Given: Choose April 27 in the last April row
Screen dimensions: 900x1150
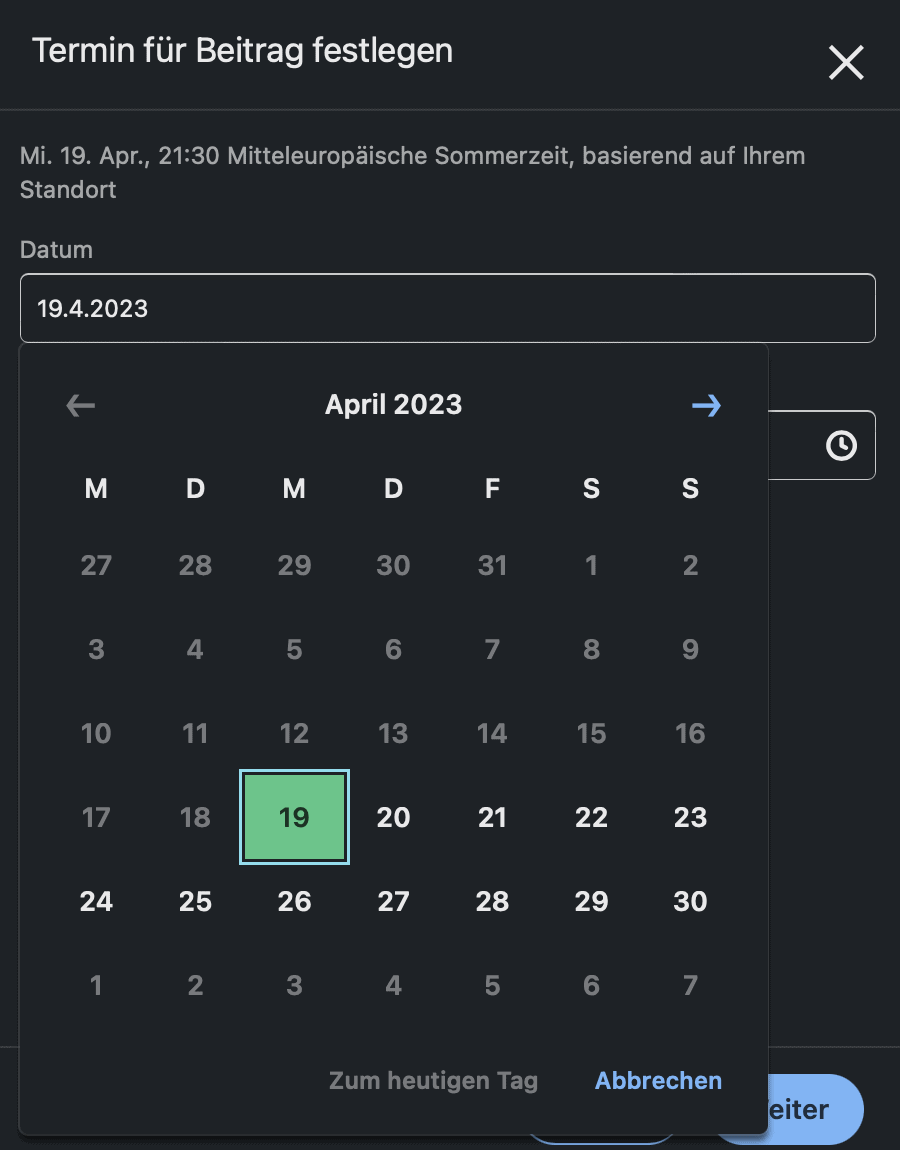Looking at the screenshot, I should tap(393, 901).
